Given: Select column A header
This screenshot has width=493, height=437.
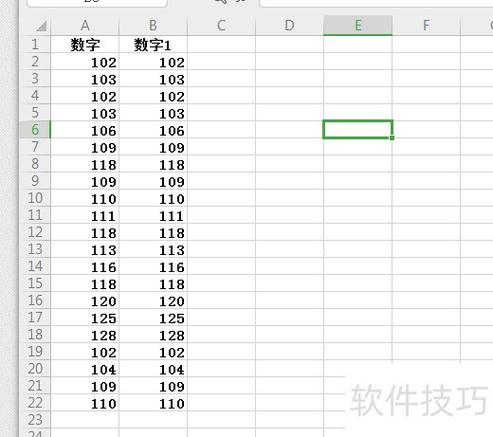Looking at the screenshot, I should 85,25.
